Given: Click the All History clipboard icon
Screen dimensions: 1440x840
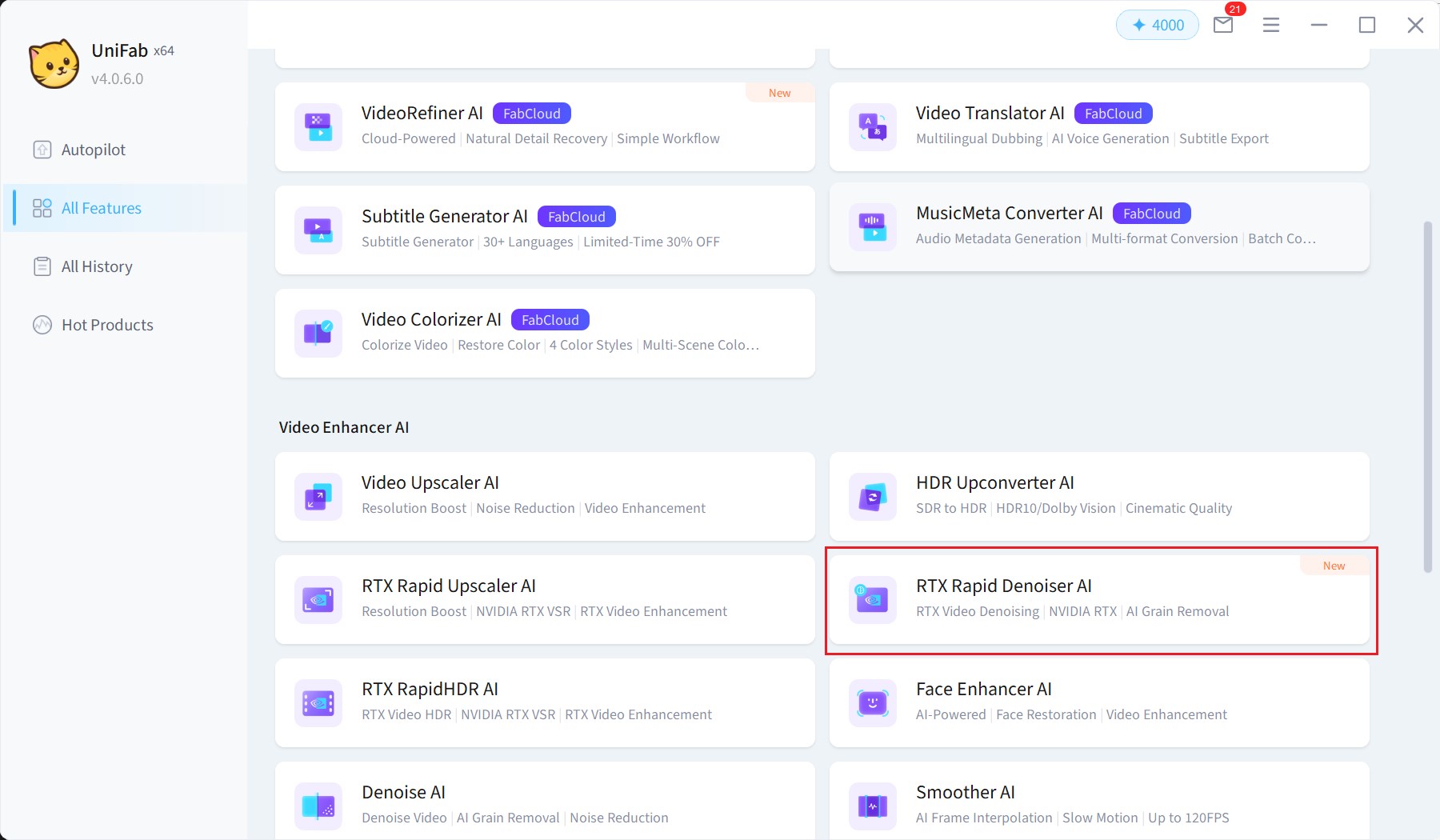Looking at the screenshot, I should [x=42, y=266].
